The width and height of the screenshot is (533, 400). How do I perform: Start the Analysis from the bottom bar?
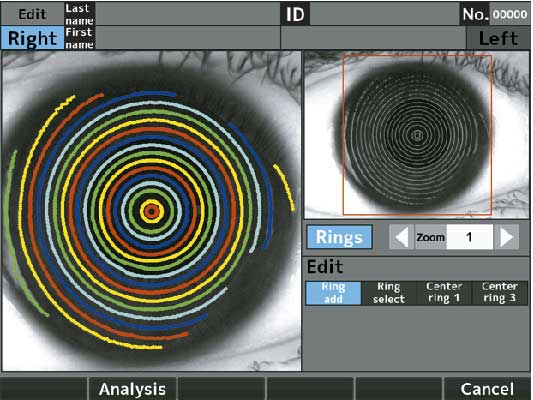132,389
